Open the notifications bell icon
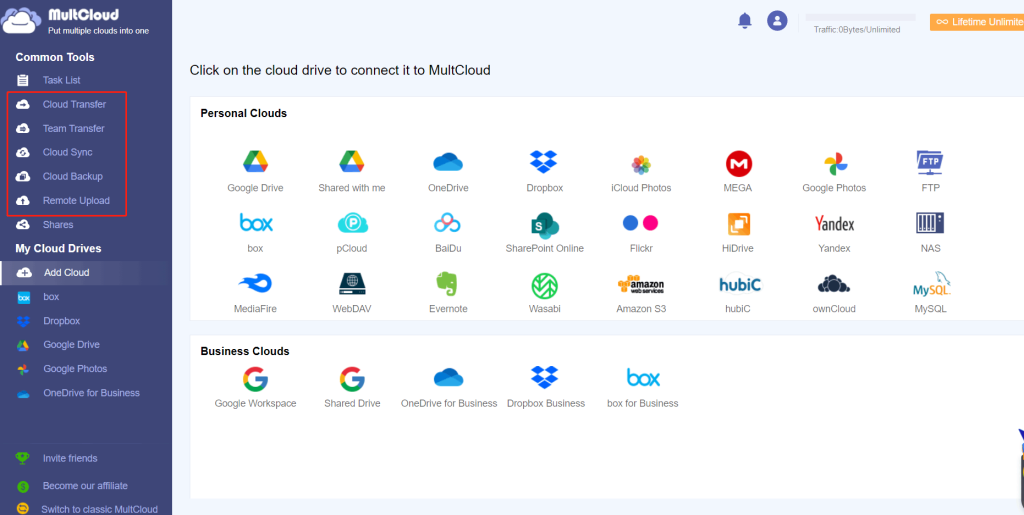Screen dimensions: 1024x515 coord(744,21)
